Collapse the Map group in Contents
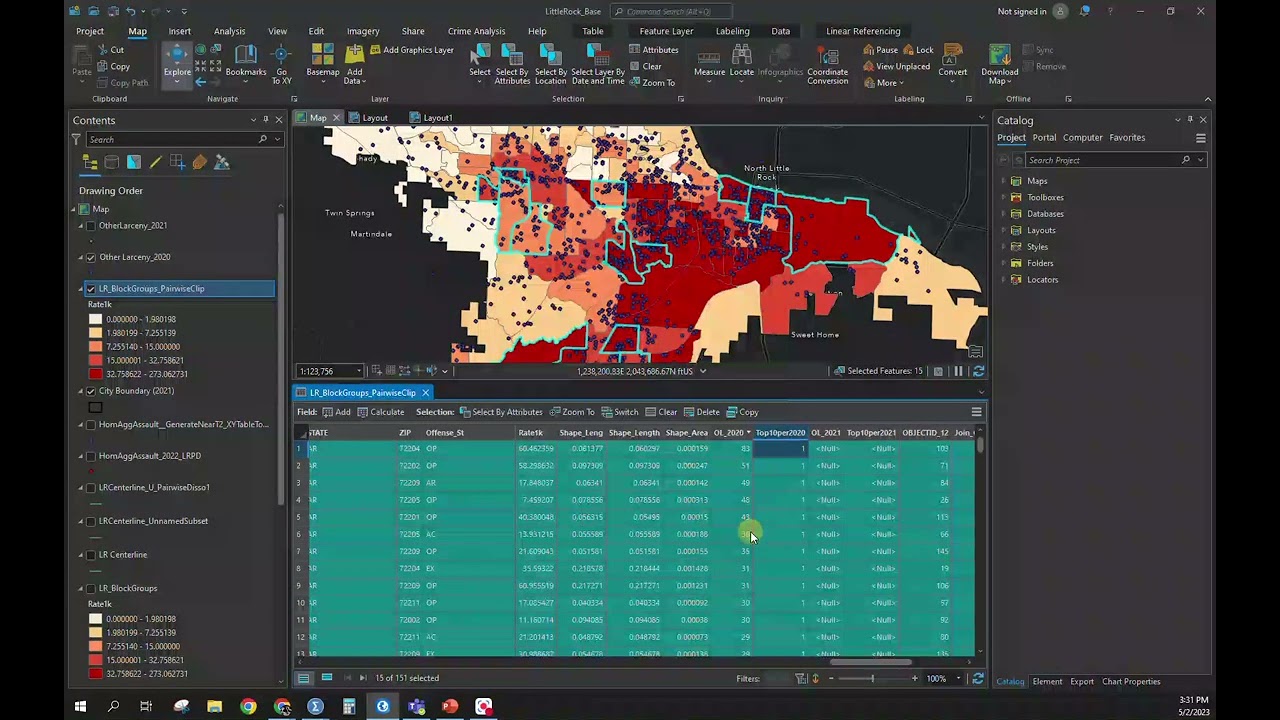Screen dimensions: 1280x720 coord(73,210)
